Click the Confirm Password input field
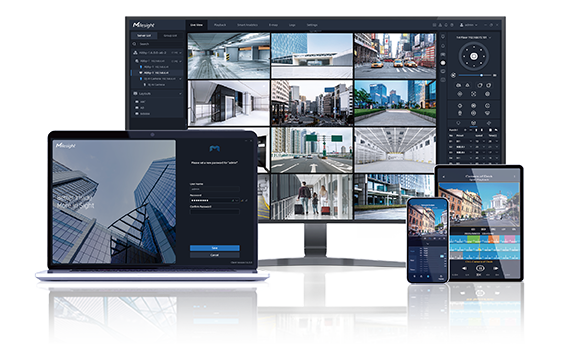The image size is (586, 361). (215, 212)
